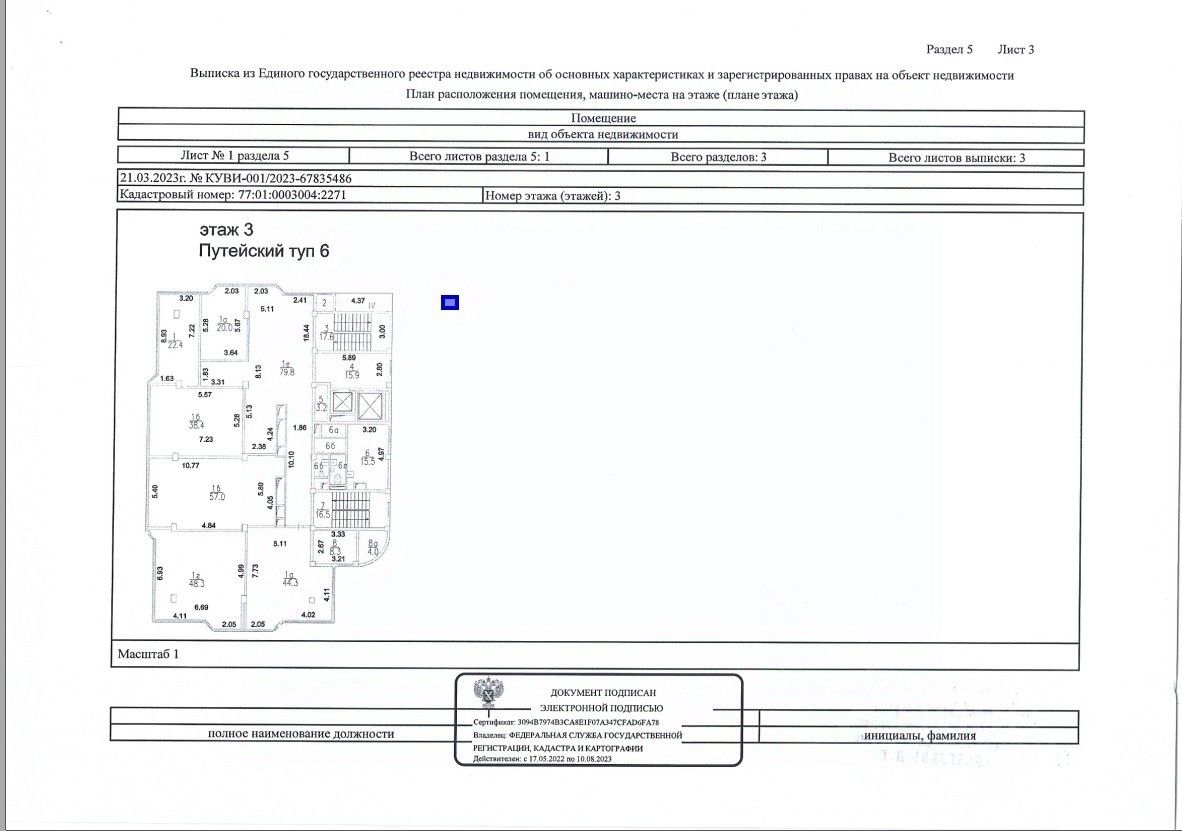
Task: Click the dimension 7.23 on the plan
Action: pyautogui.click(x=206, y=439)
